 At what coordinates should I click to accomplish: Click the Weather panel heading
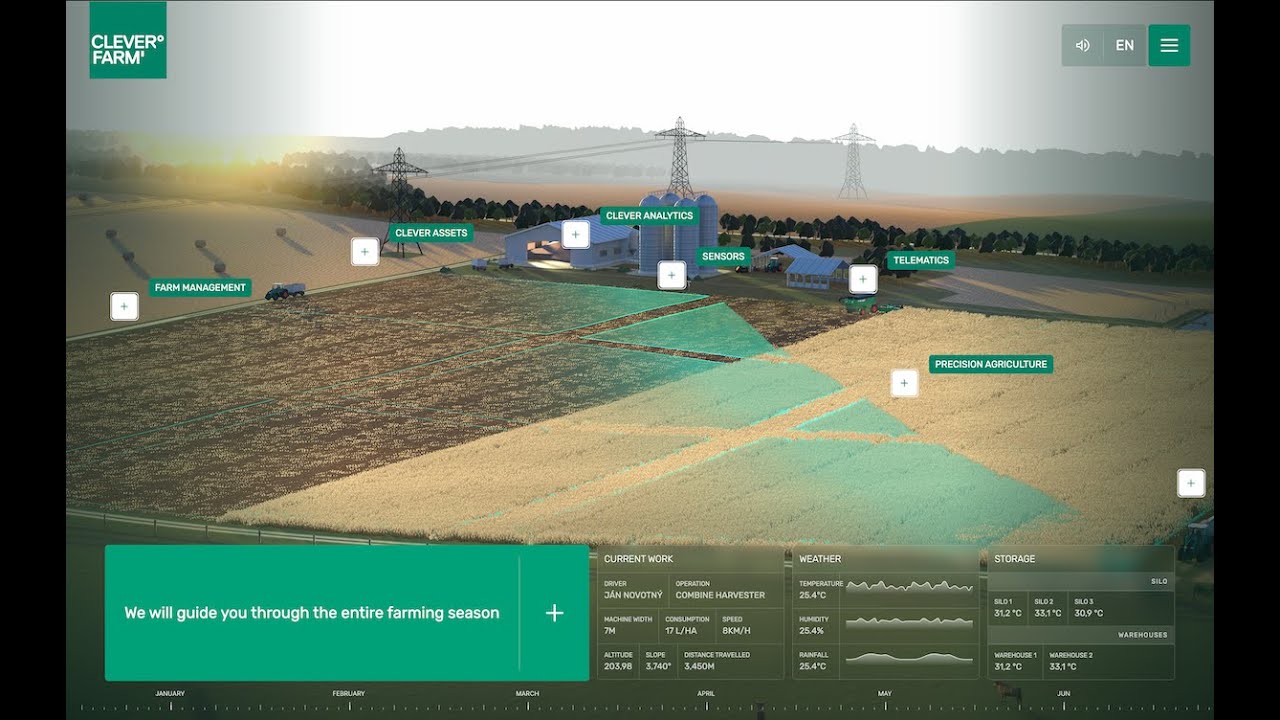click(x=820, y=559)
